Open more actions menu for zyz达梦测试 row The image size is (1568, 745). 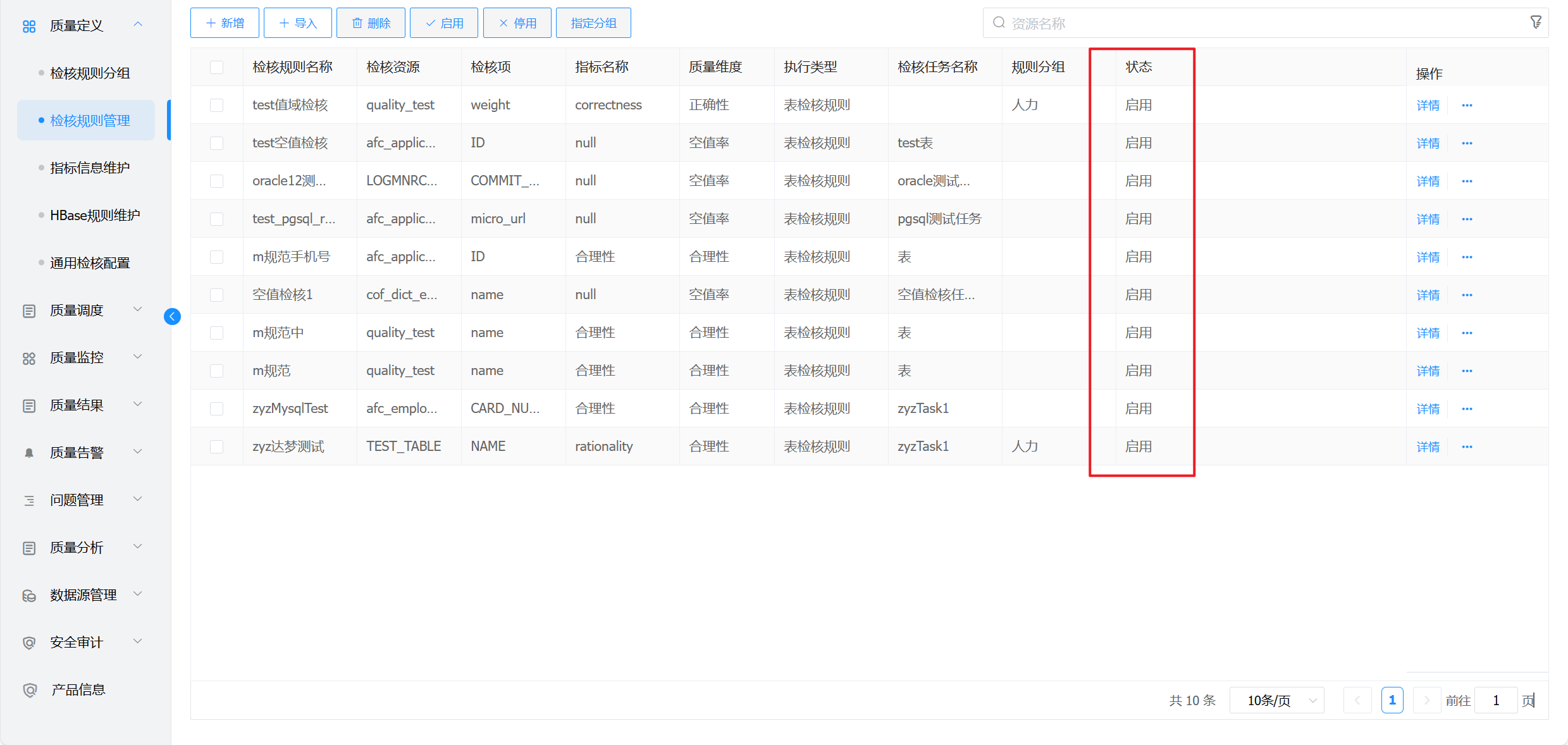point(1467,446)
